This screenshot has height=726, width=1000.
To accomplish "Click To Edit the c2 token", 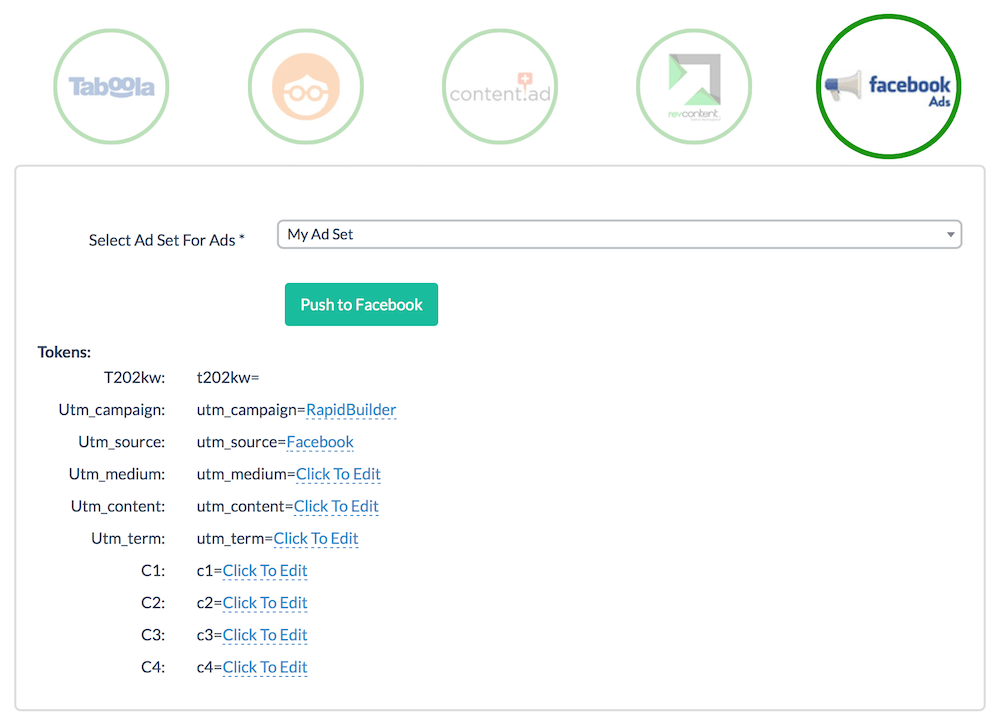I will (x=265, y=602).
